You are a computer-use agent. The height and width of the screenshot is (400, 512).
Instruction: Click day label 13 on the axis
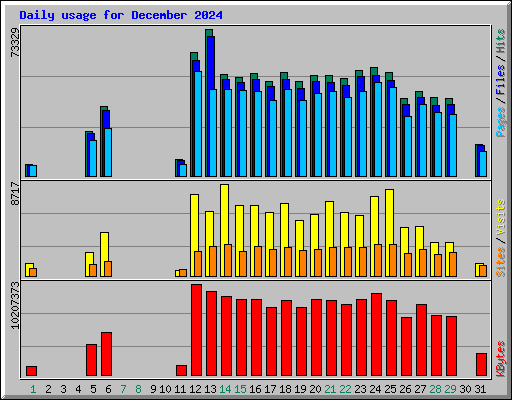point(210,389)
